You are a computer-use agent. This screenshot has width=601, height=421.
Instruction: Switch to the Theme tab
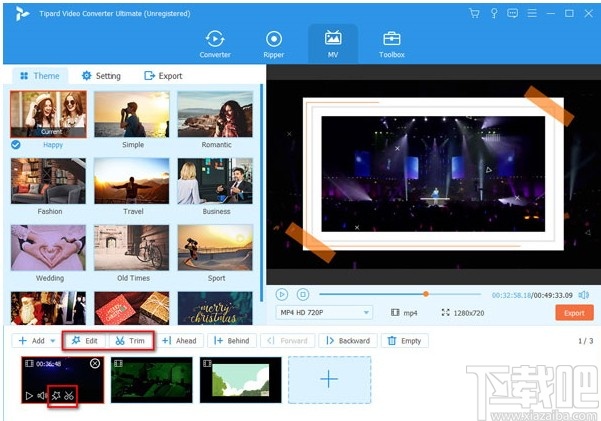(40, 76)
